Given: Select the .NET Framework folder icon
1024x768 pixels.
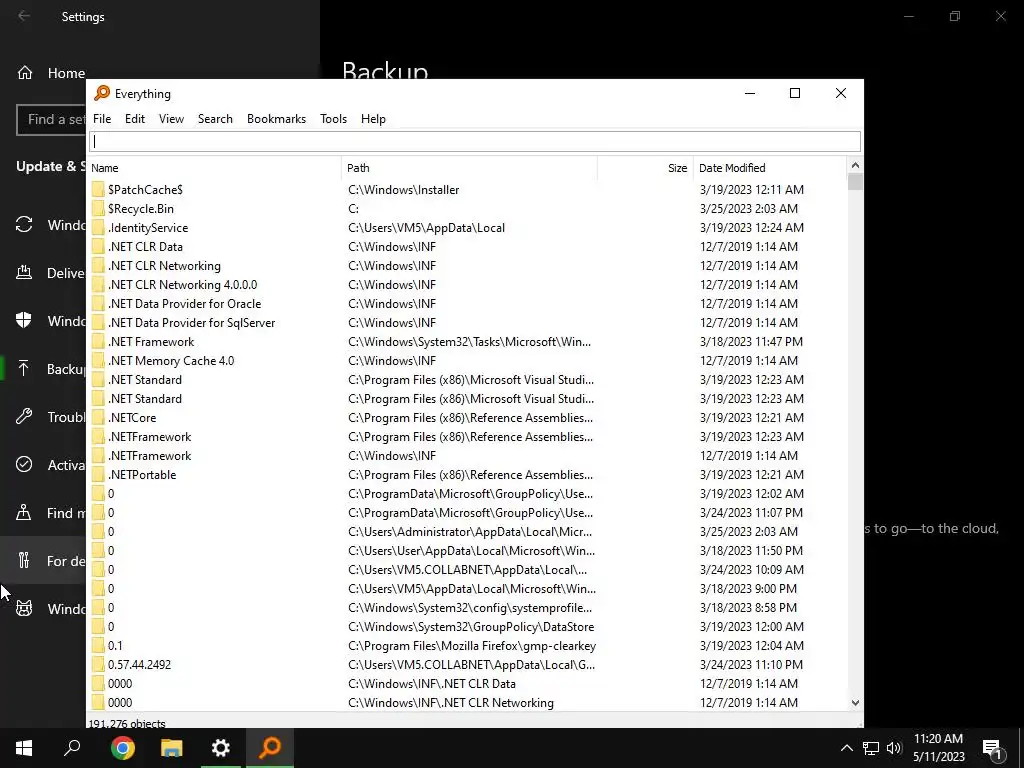Looking at the screenshot, I should tap(98, 341).
